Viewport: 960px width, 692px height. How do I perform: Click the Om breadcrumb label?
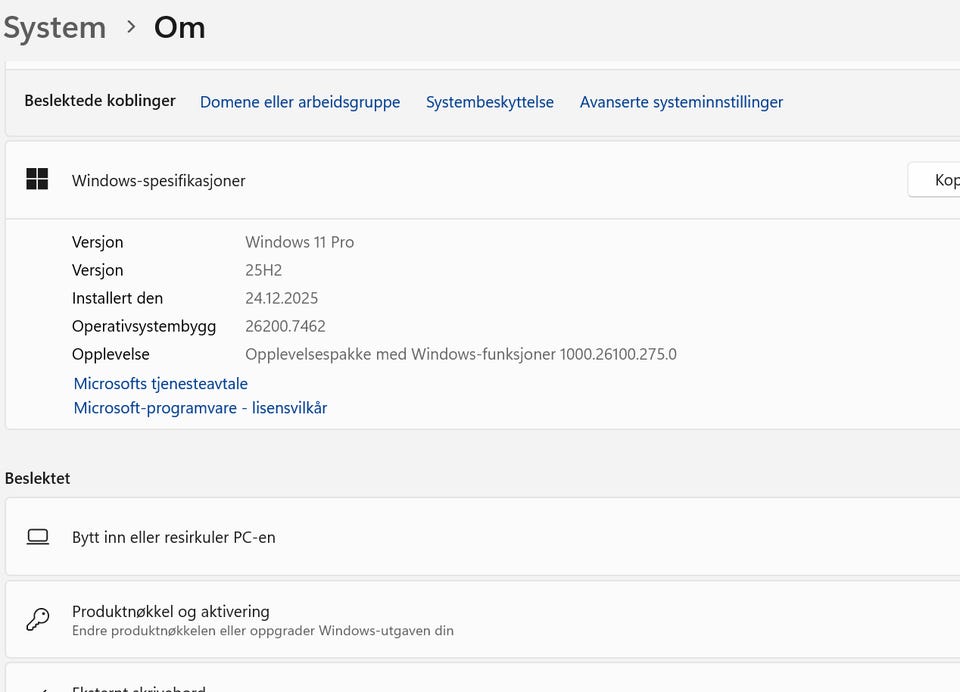click(179, 27)
